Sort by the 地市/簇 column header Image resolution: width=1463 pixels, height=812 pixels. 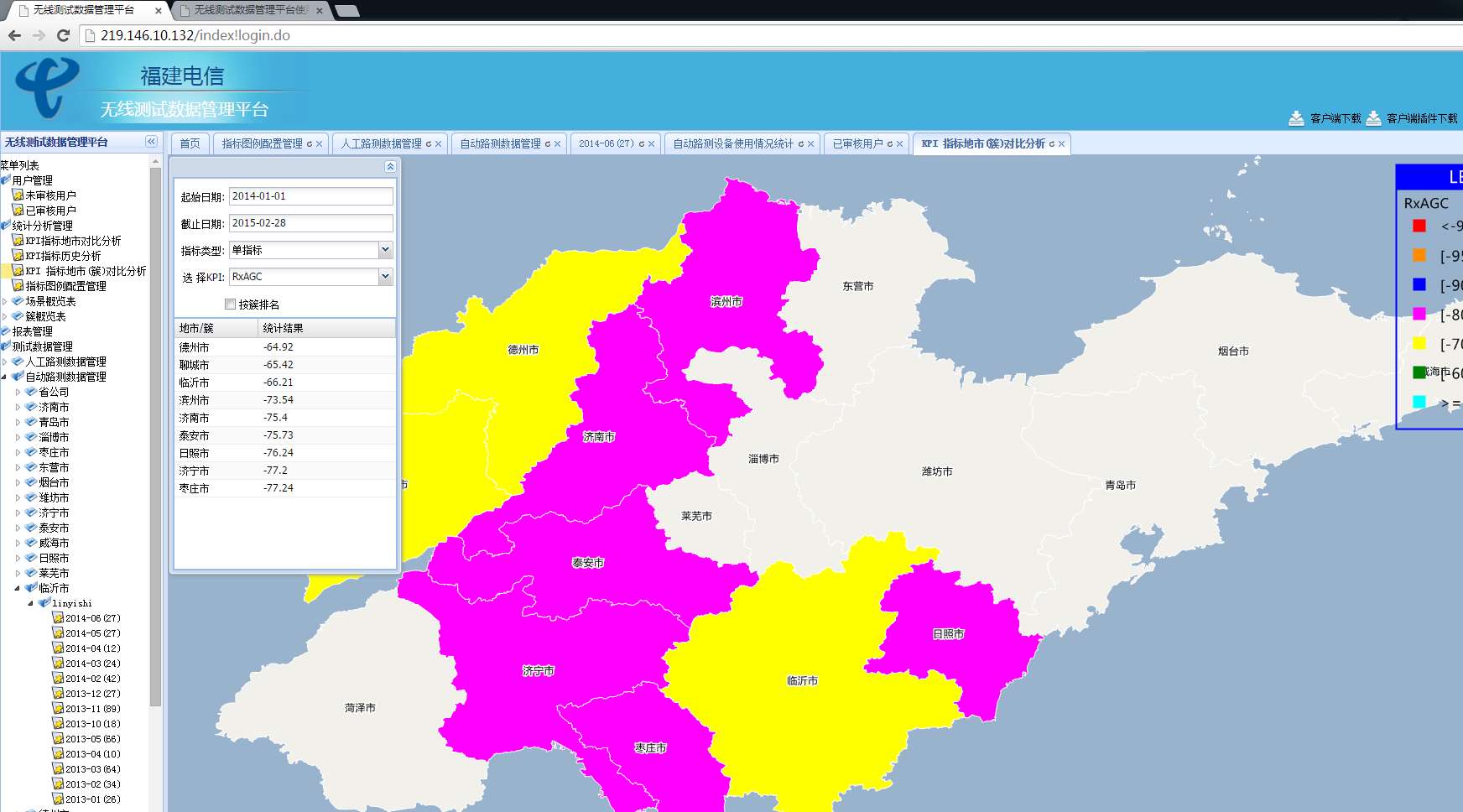pos(216,328)
